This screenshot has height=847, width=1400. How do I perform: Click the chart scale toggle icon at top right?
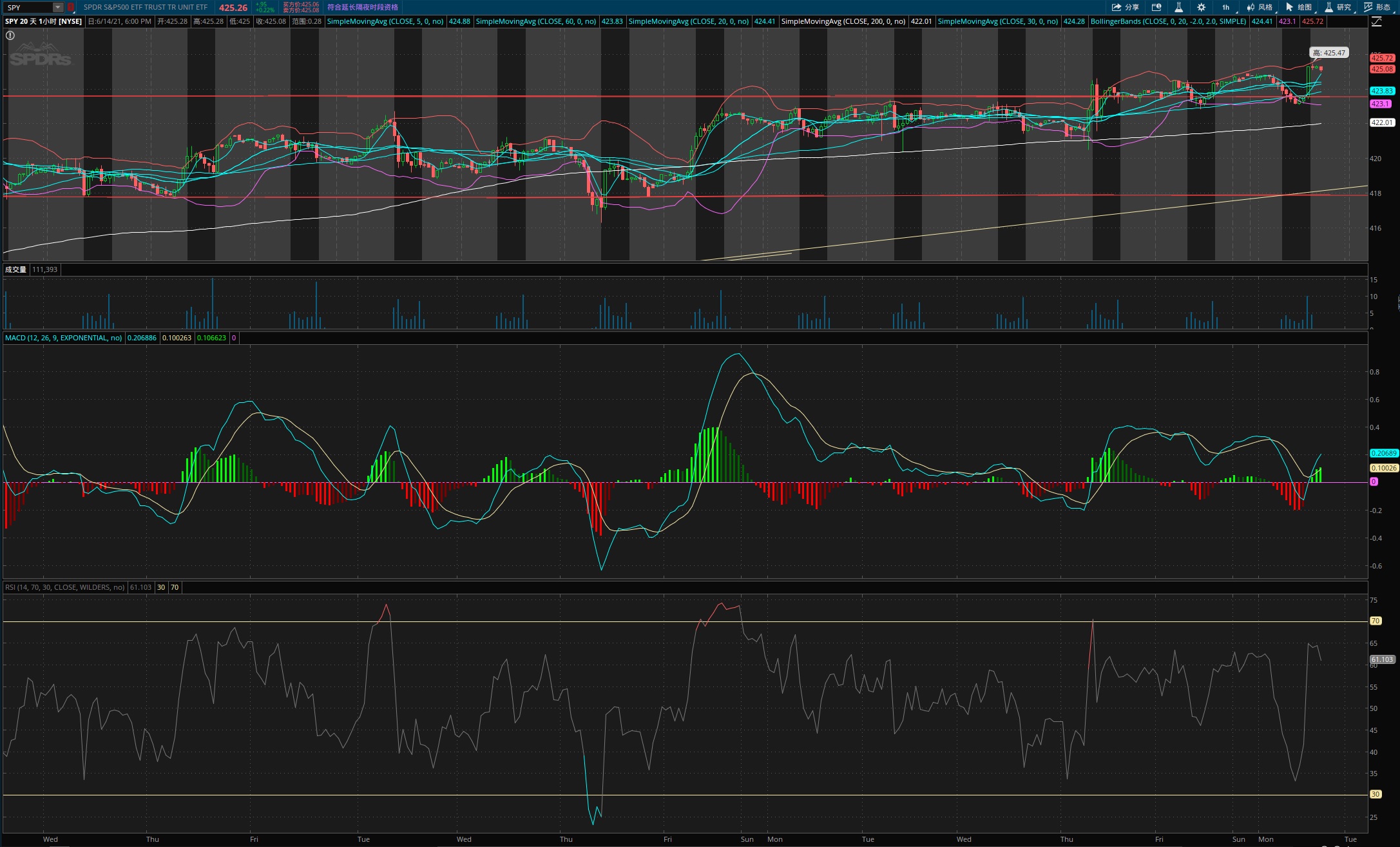tap(1376, 21)
